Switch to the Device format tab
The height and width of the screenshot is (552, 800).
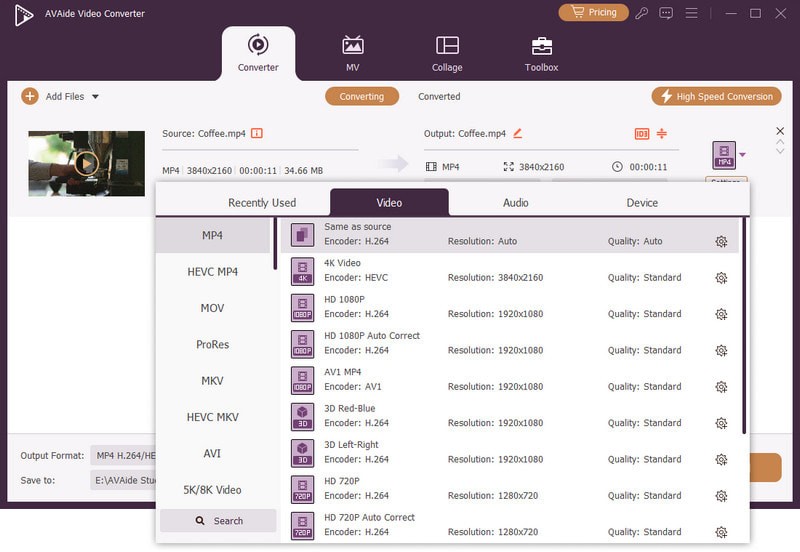point(642,203)
